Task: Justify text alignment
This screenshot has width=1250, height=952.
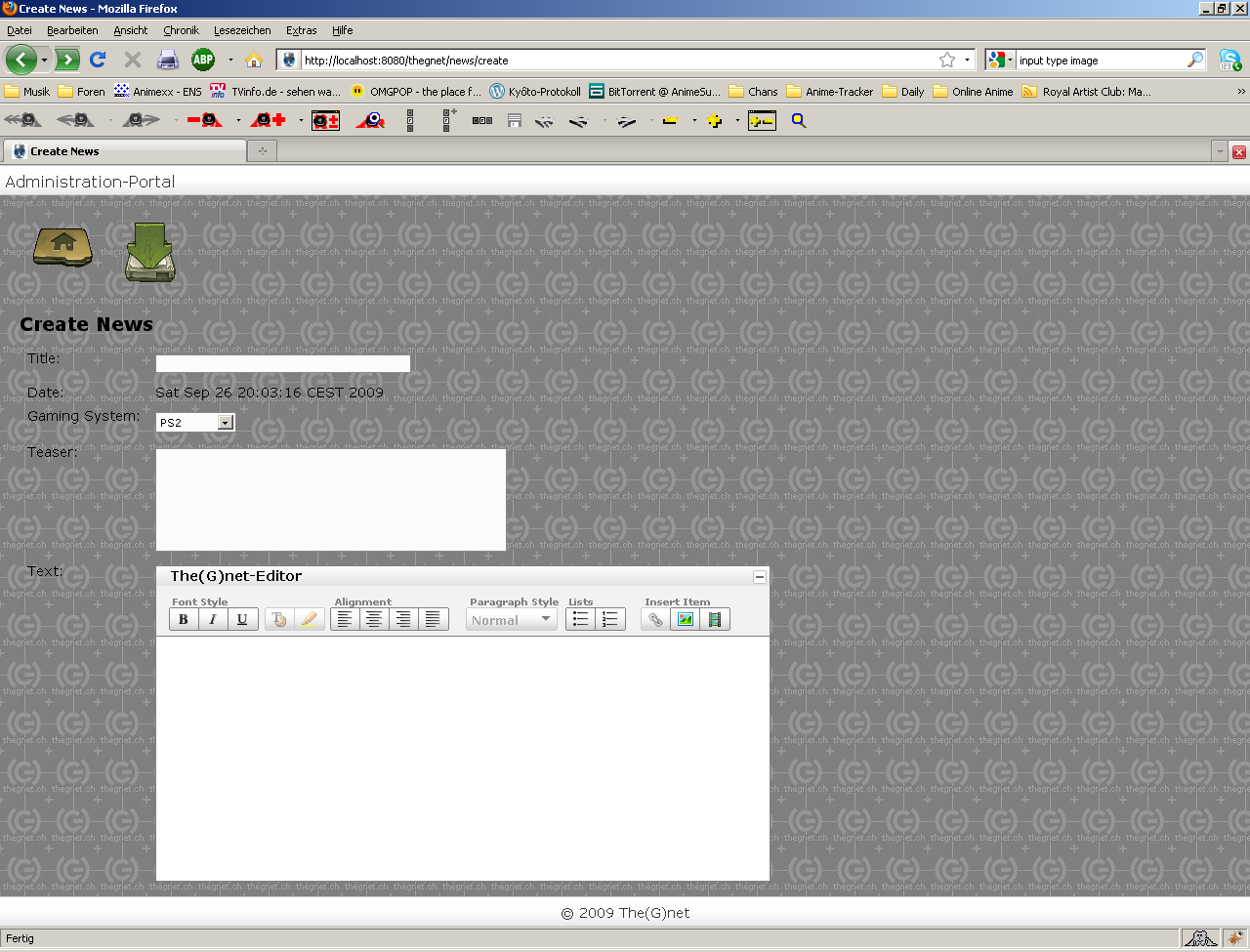Action: tap(433, 619)
